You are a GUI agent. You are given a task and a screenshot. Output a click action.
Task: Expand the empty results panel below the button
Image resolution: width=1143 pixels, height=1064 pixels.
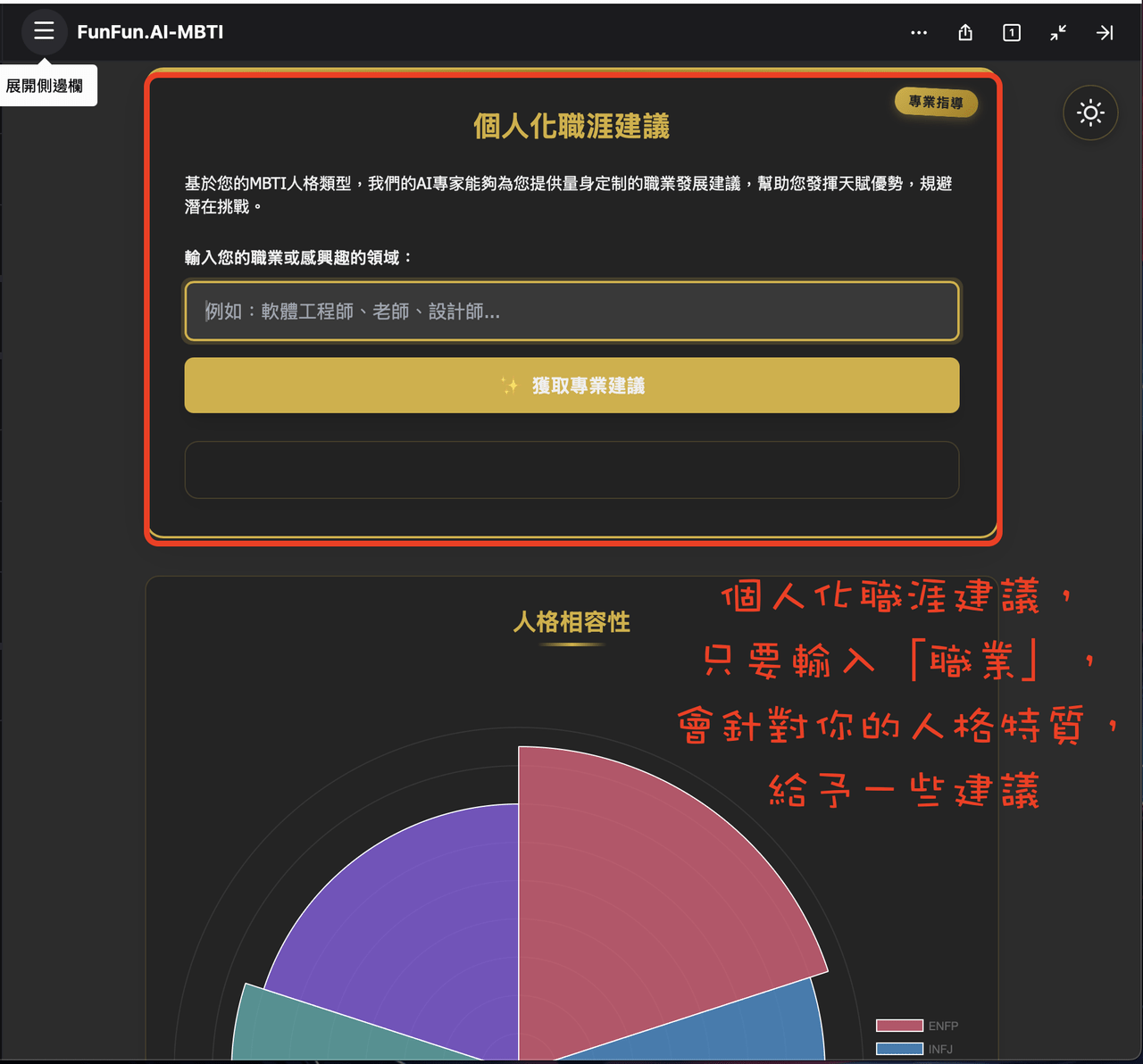pos(571,470)
